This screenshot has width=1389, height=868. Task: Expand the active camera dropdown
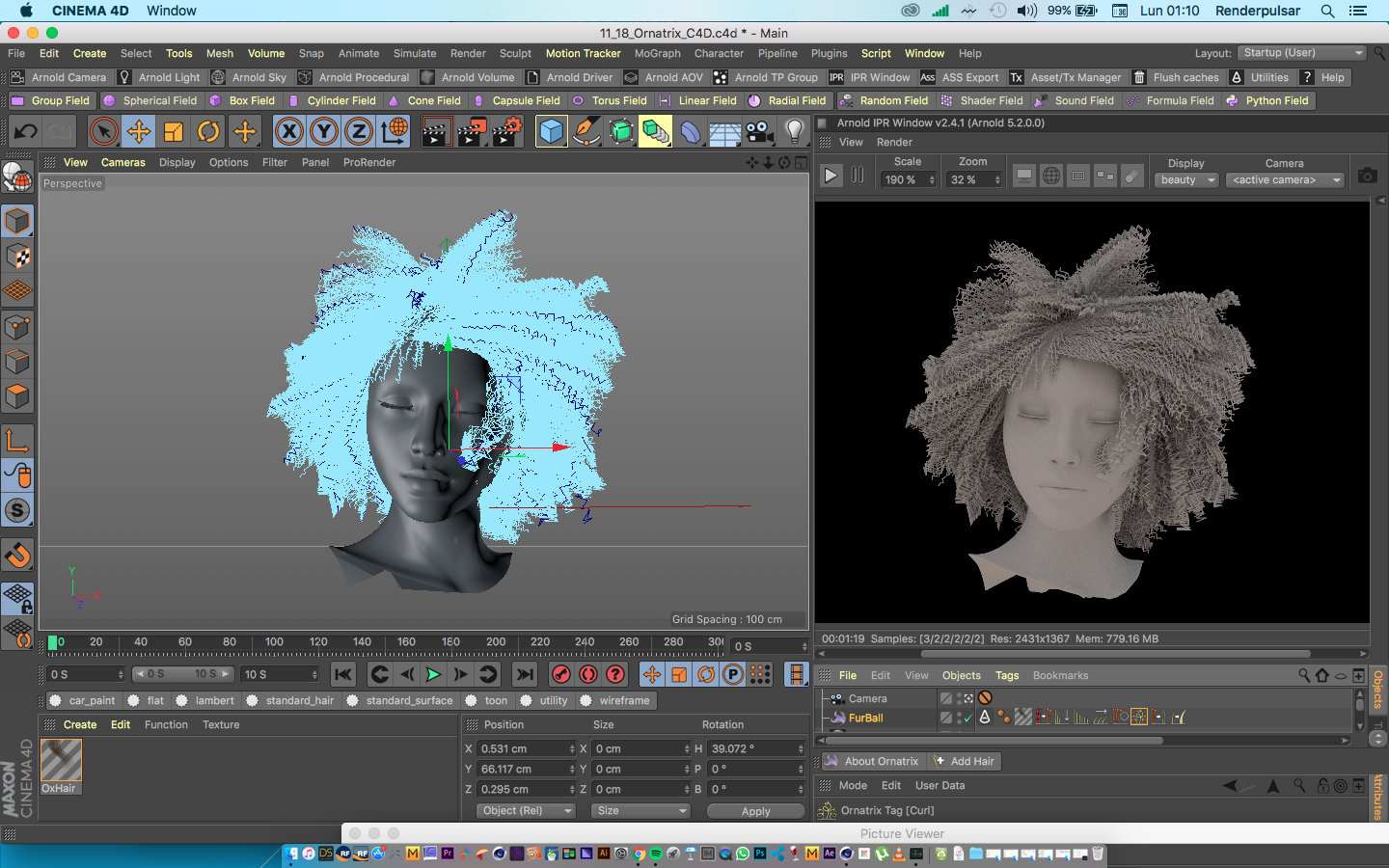[x=1285, y=180]
